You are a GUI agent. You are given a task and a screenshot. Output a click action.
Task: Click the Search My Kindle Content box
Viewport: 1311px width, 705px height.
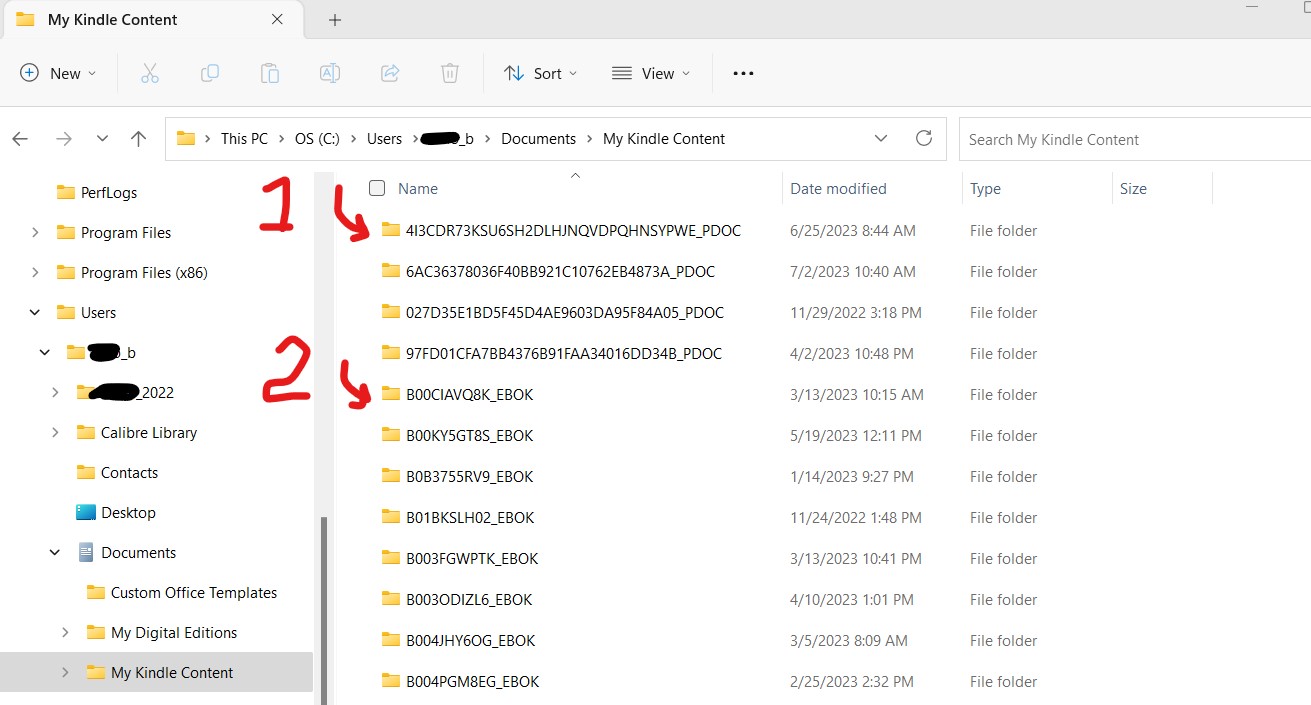[x=1130, y=140]
